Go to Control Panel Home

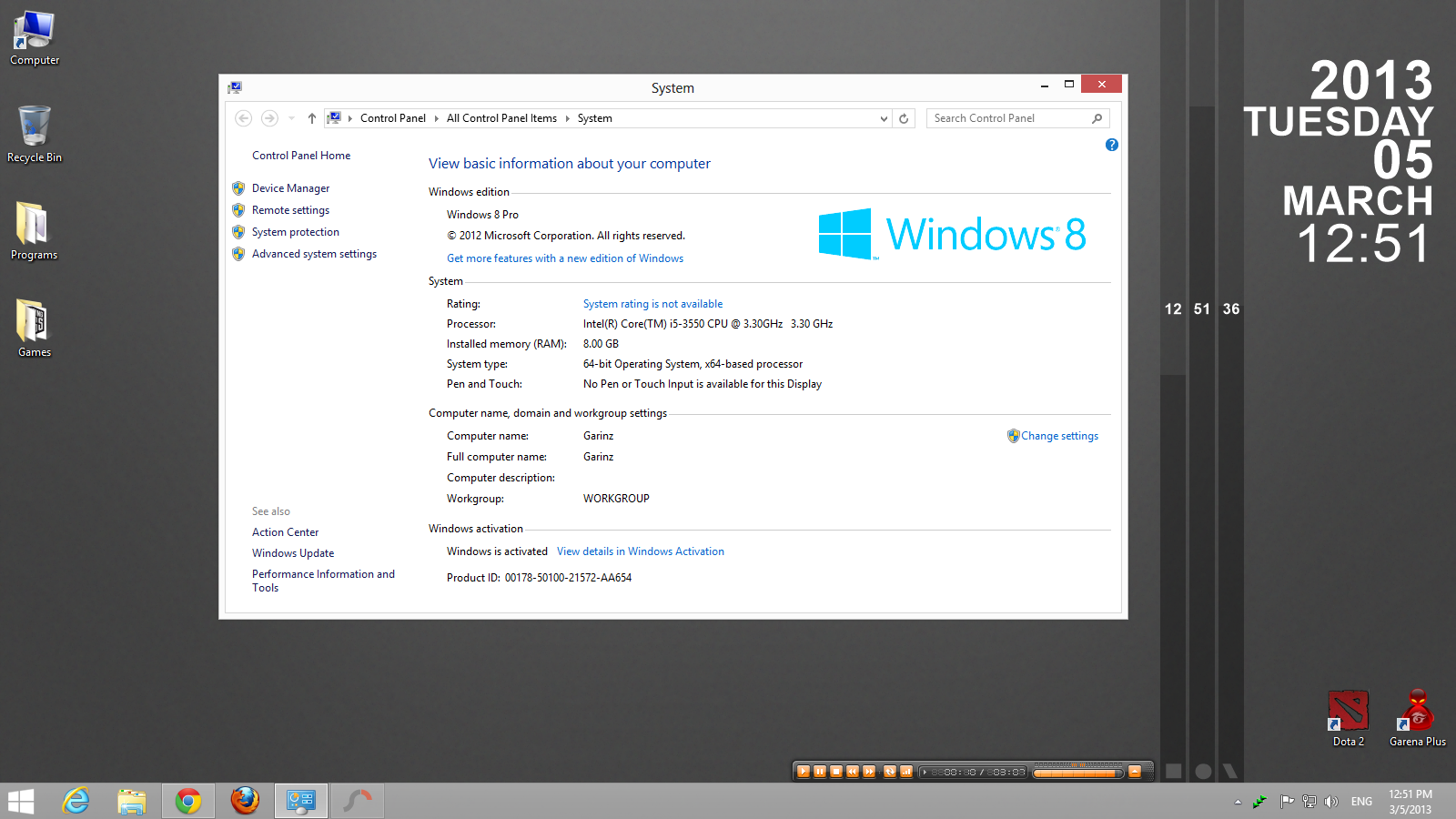pos(301,156)
